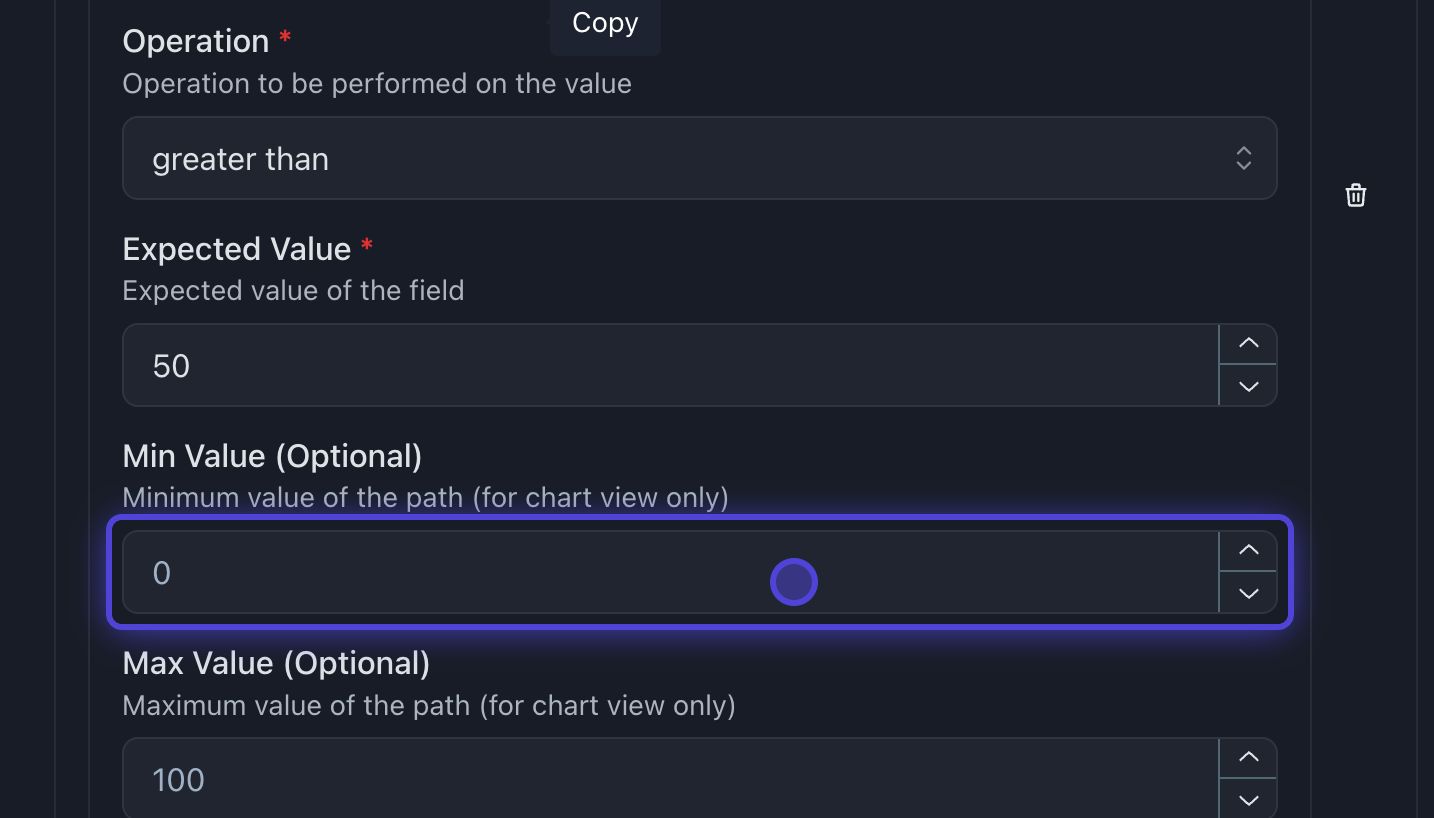
Task: Decrement Expected Value with down arrow
Action: [1248, 386]
